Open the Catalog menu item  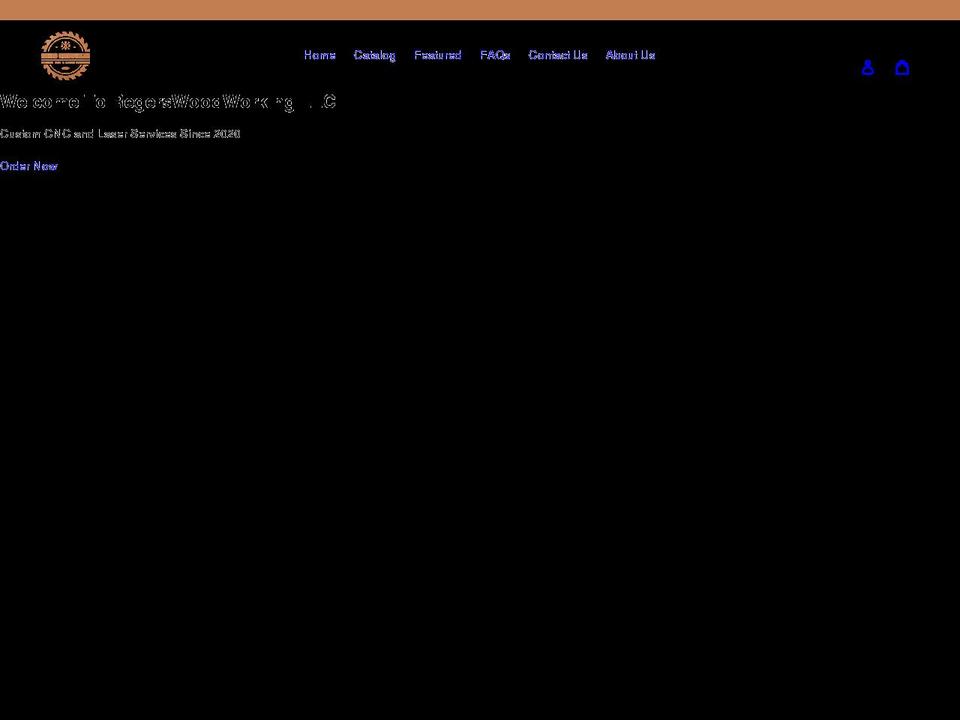tap(374, 55)
